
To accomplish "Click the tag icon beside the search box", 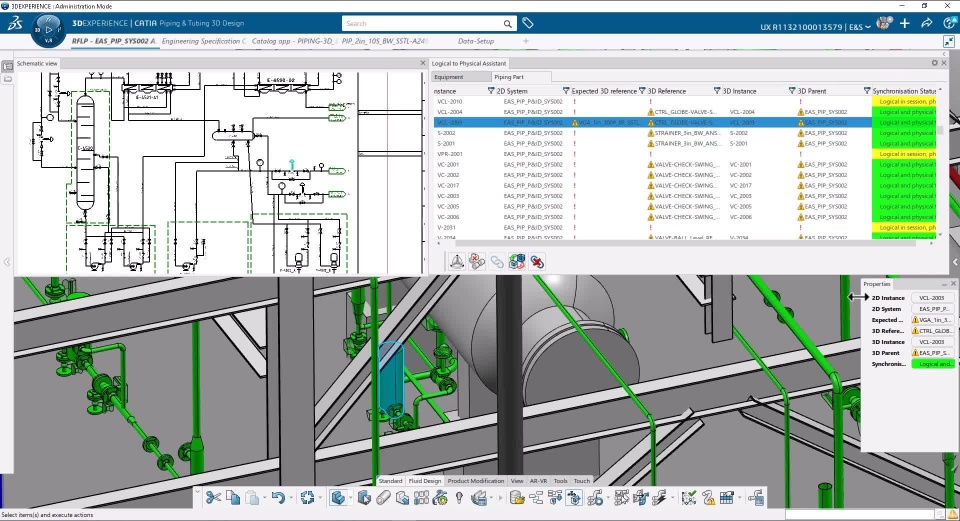I will coord(528,23).
